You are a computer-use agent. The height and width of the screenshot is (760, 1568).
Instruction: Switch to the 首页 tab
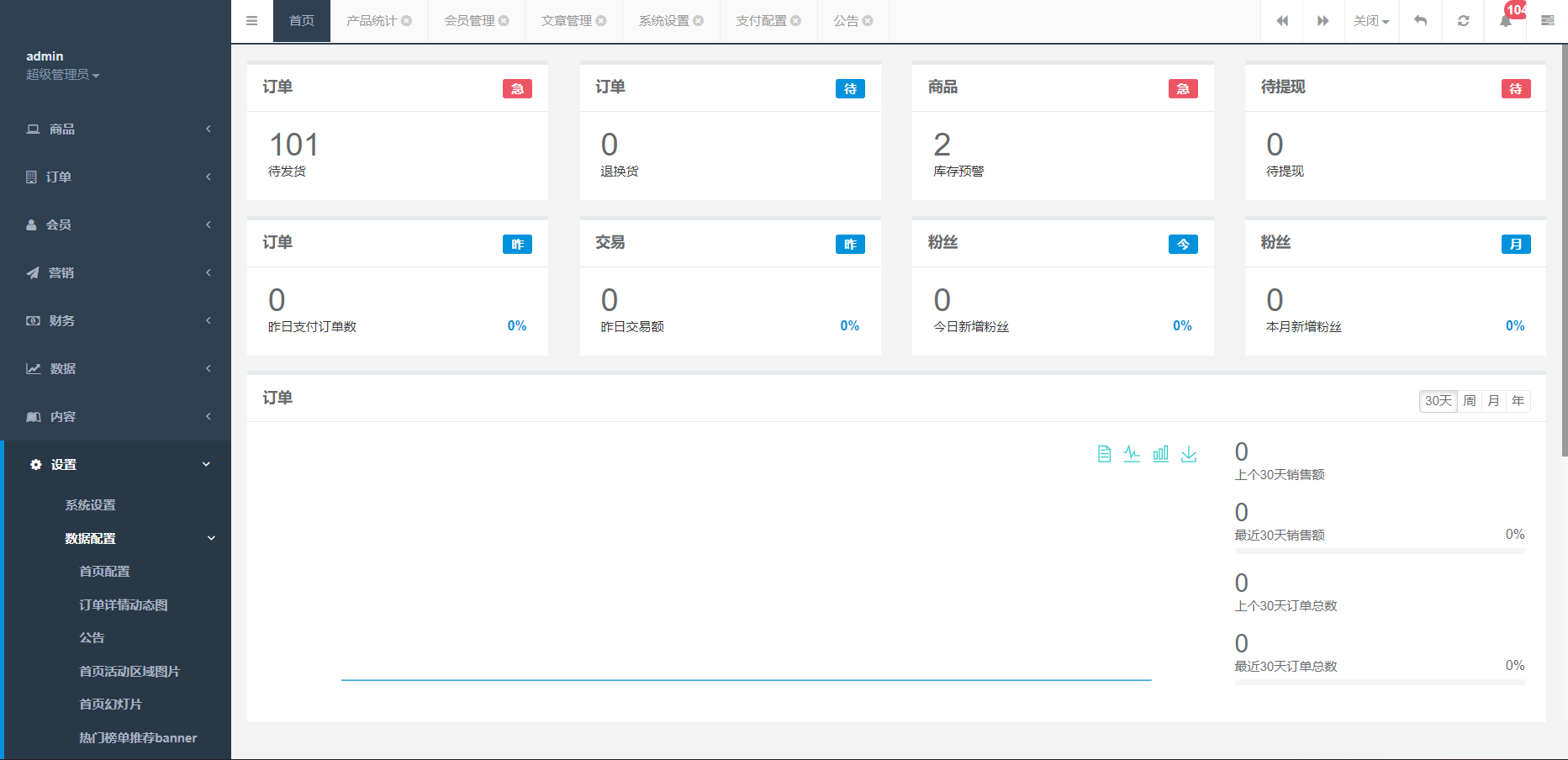(x=302, y=21)
